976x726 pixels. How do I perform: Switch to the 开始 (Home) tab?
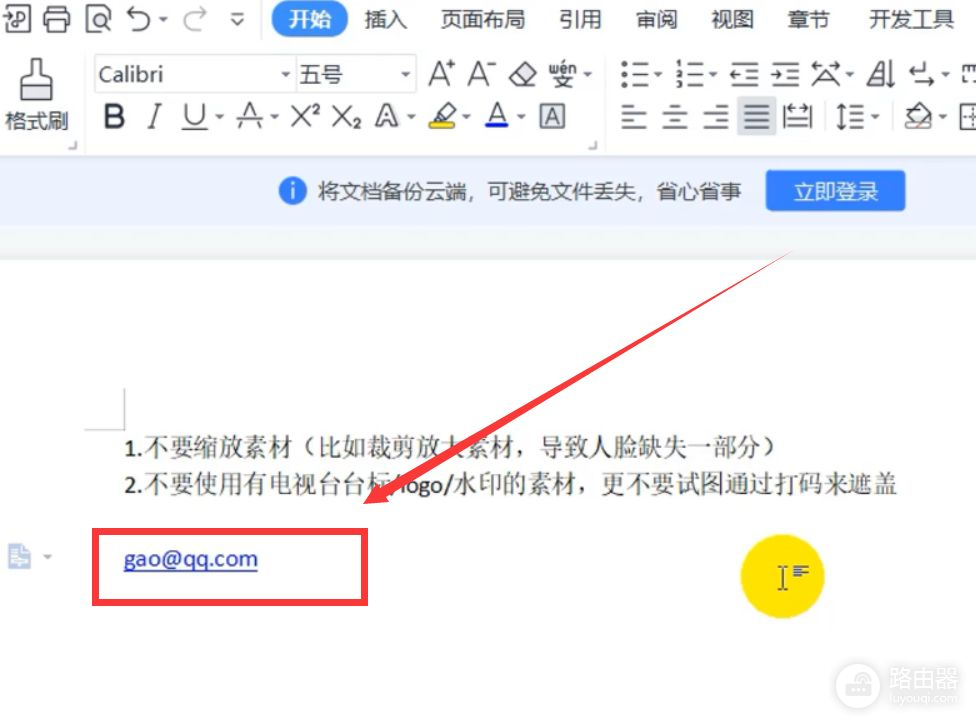coord(309,19)
